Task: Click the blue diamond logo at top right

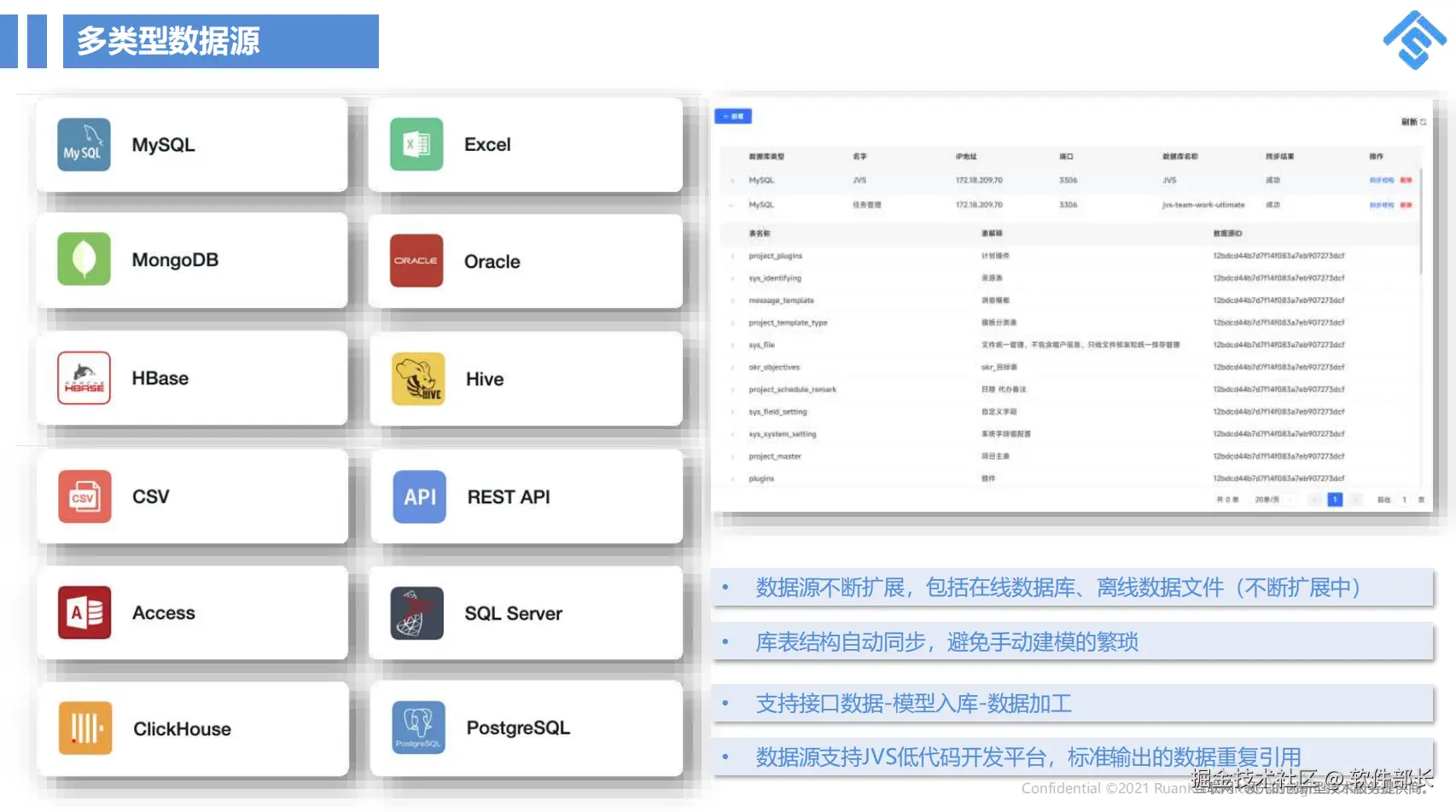Action: pos(1414,40)
